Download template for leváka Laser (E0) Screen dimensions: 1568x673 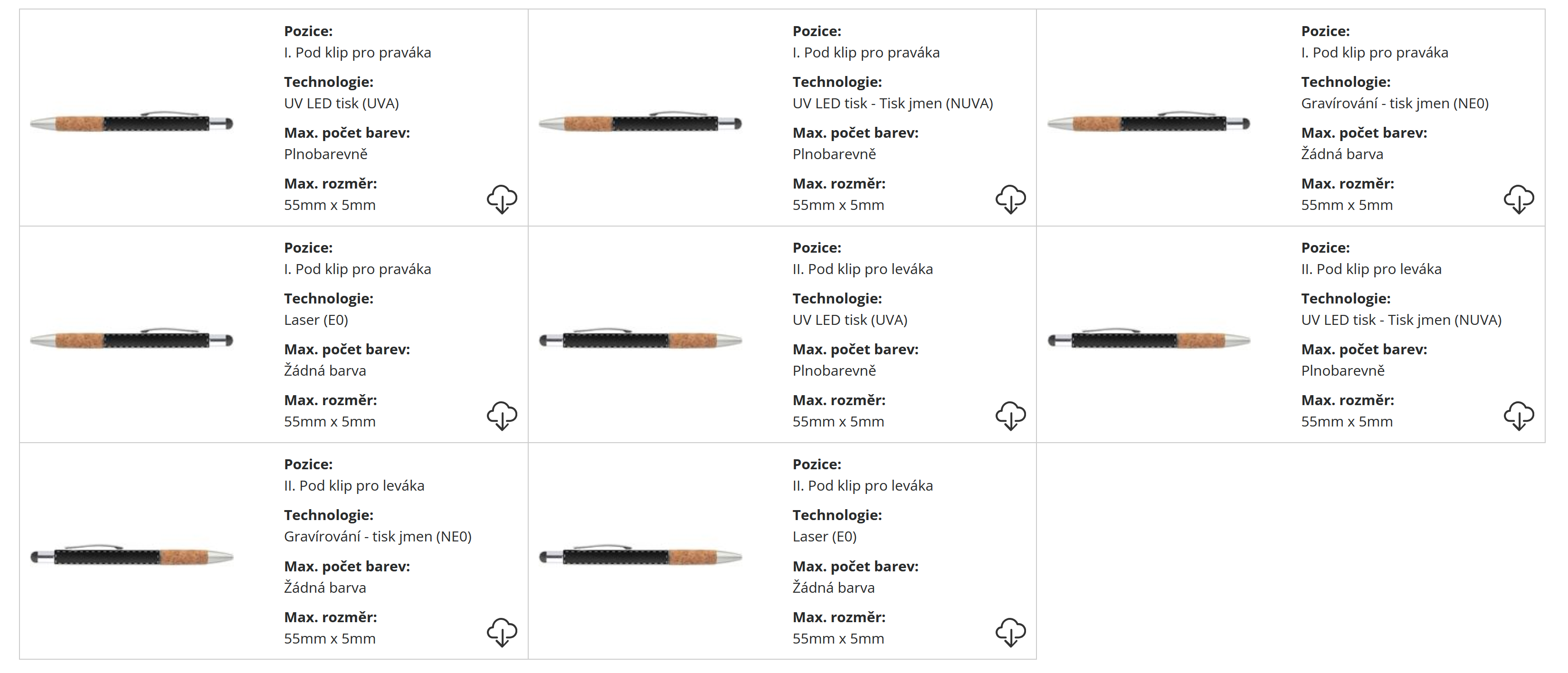point(1010,632)
